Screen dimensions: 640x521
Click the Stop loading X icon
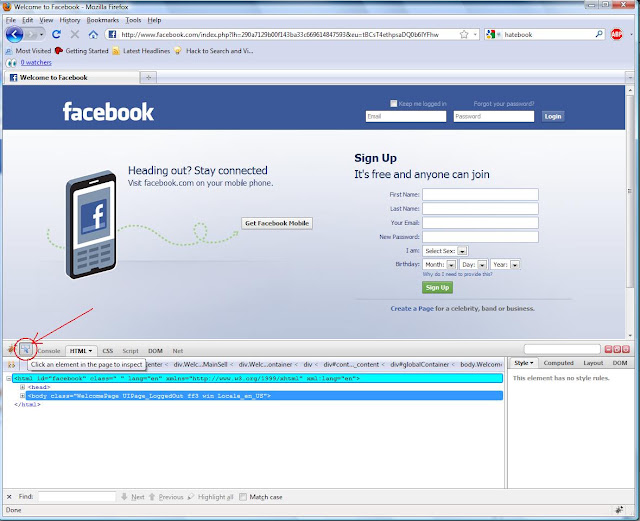point(75,34)
